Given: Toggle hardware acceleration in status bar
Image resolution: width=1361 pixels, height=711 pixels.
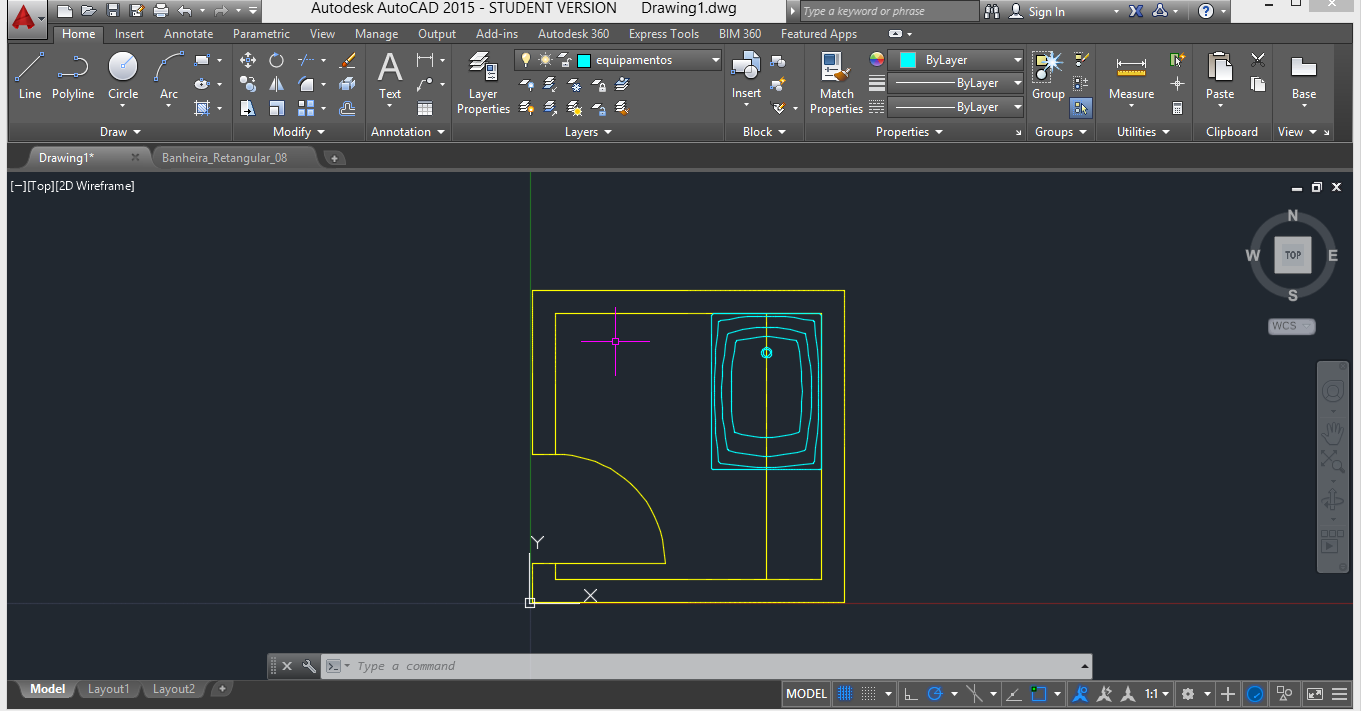Looking at the screenshot, I should pyautogui.click(x=1255, y=693).
